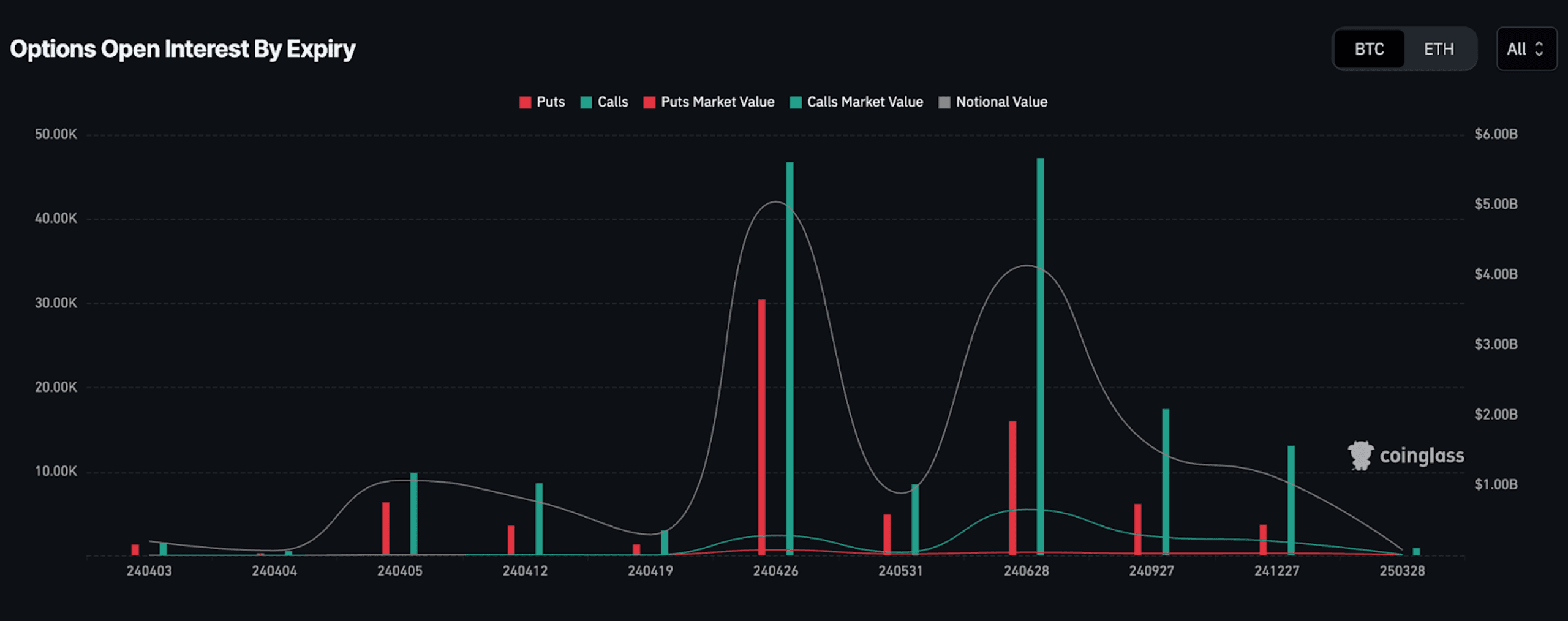Click the gray Notional Value swatch
Image resolution: width=1568 pixels, height=621 pixels.
(944, 102)
